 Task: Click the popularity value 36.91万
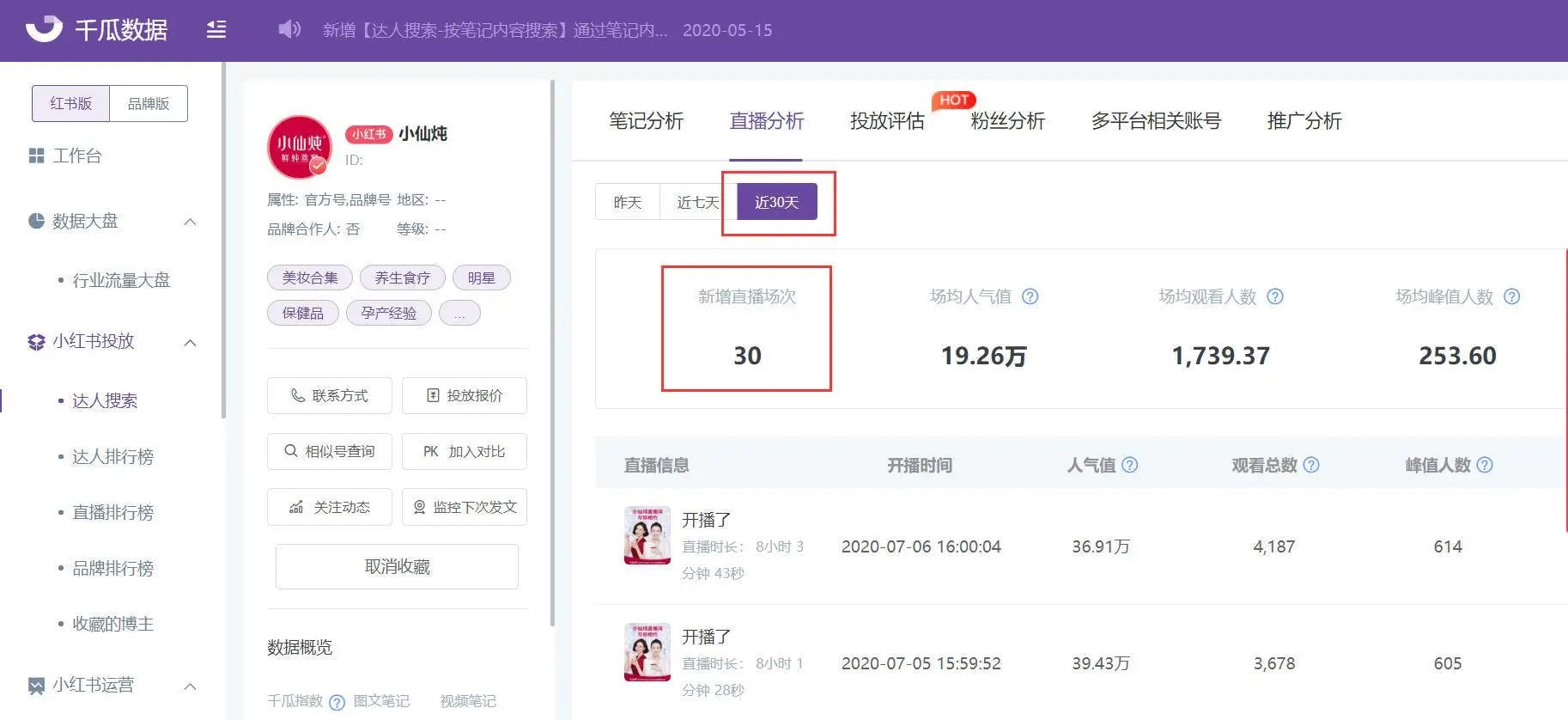pos(1101,546)
